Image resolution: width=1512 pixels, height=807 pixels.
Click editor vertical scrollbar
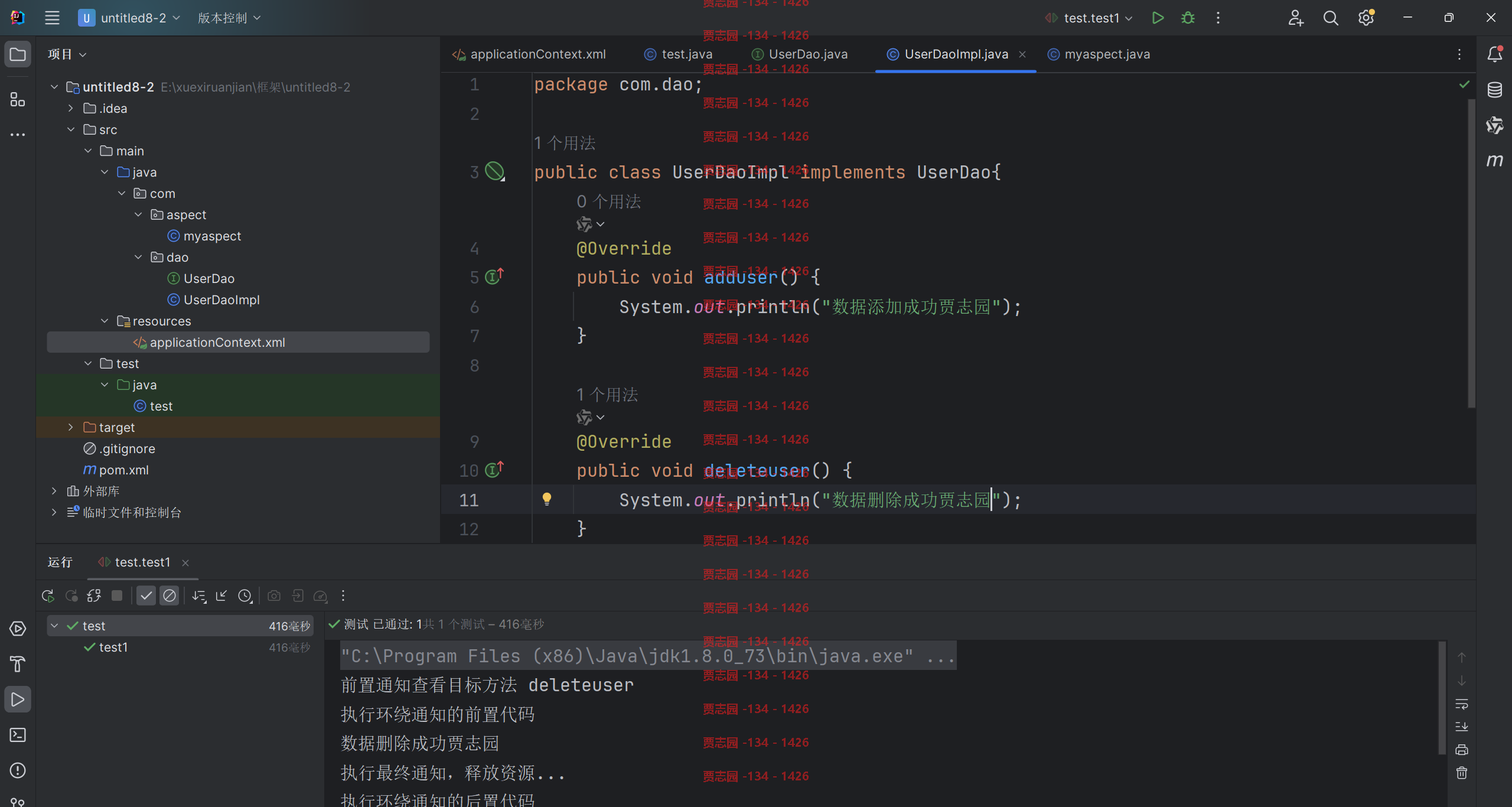1471,254
